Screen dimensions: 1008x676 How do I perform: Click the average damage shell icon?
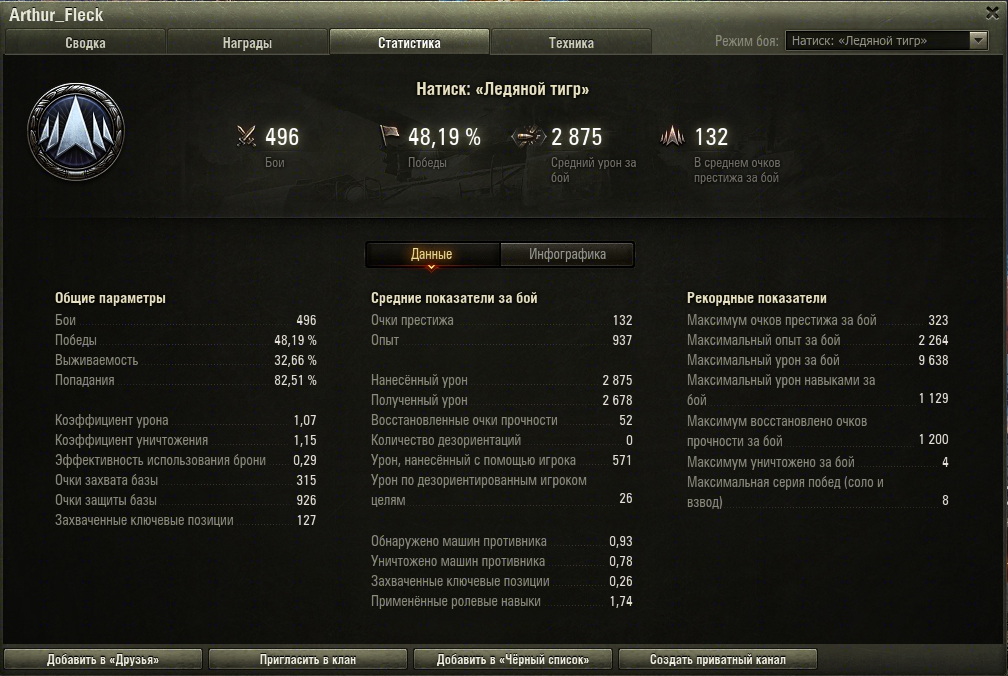[x=528, y=136]
